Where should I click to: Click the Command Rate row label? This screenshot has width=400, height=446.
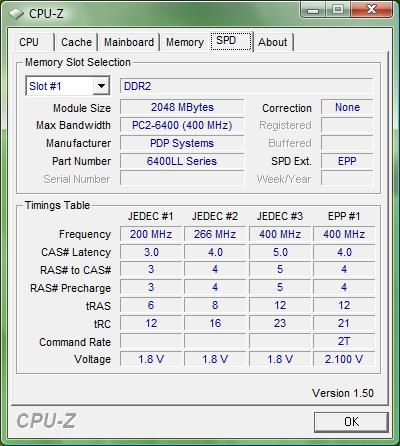(75, 342)
